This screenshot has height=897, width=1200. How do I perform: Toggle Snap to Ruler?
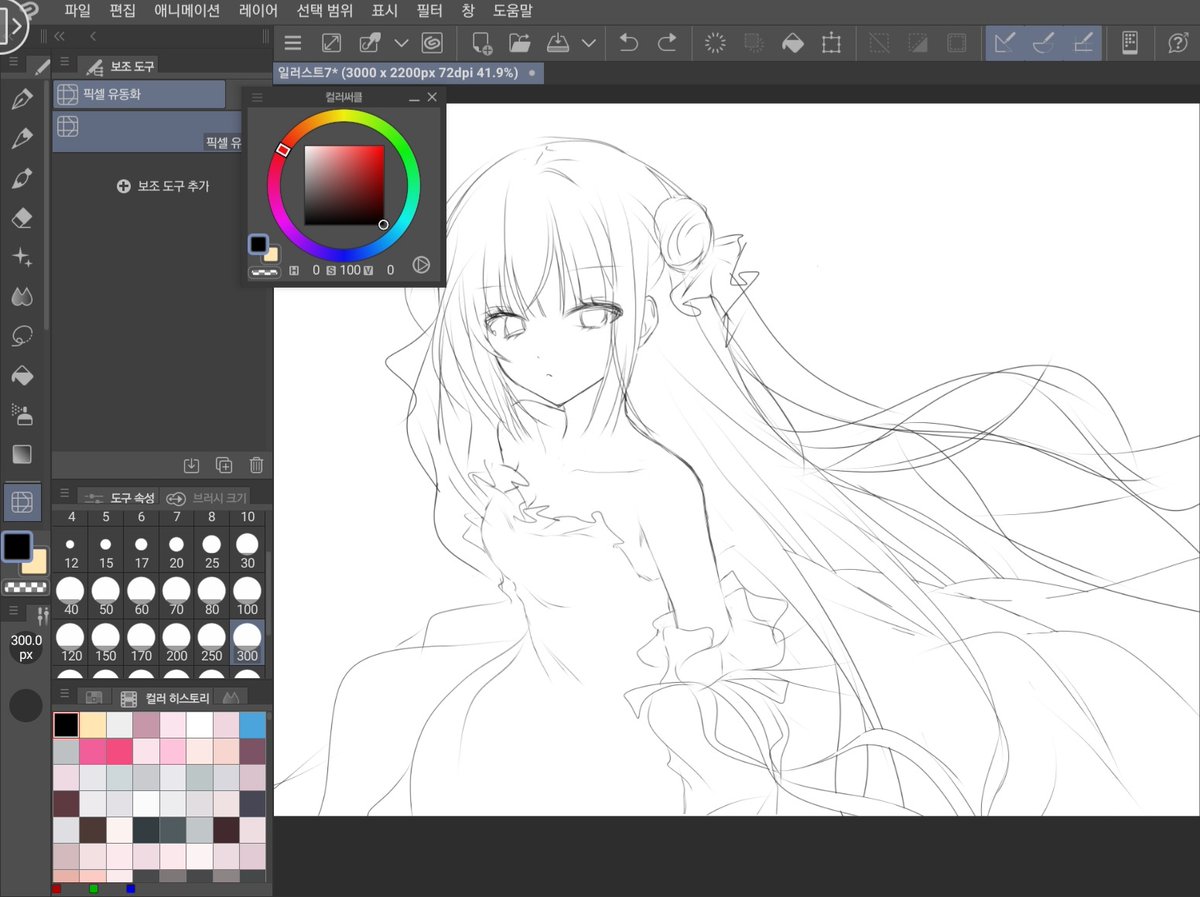[1005, 43]
